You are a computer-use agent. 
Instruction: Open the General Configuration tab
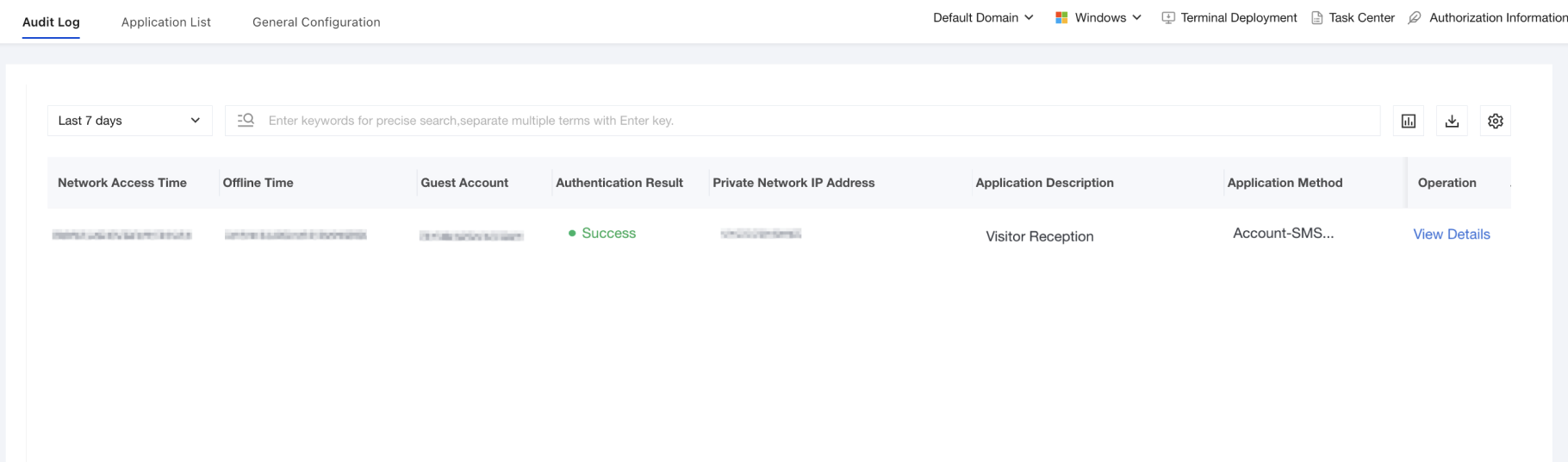(x=316, y=22)
